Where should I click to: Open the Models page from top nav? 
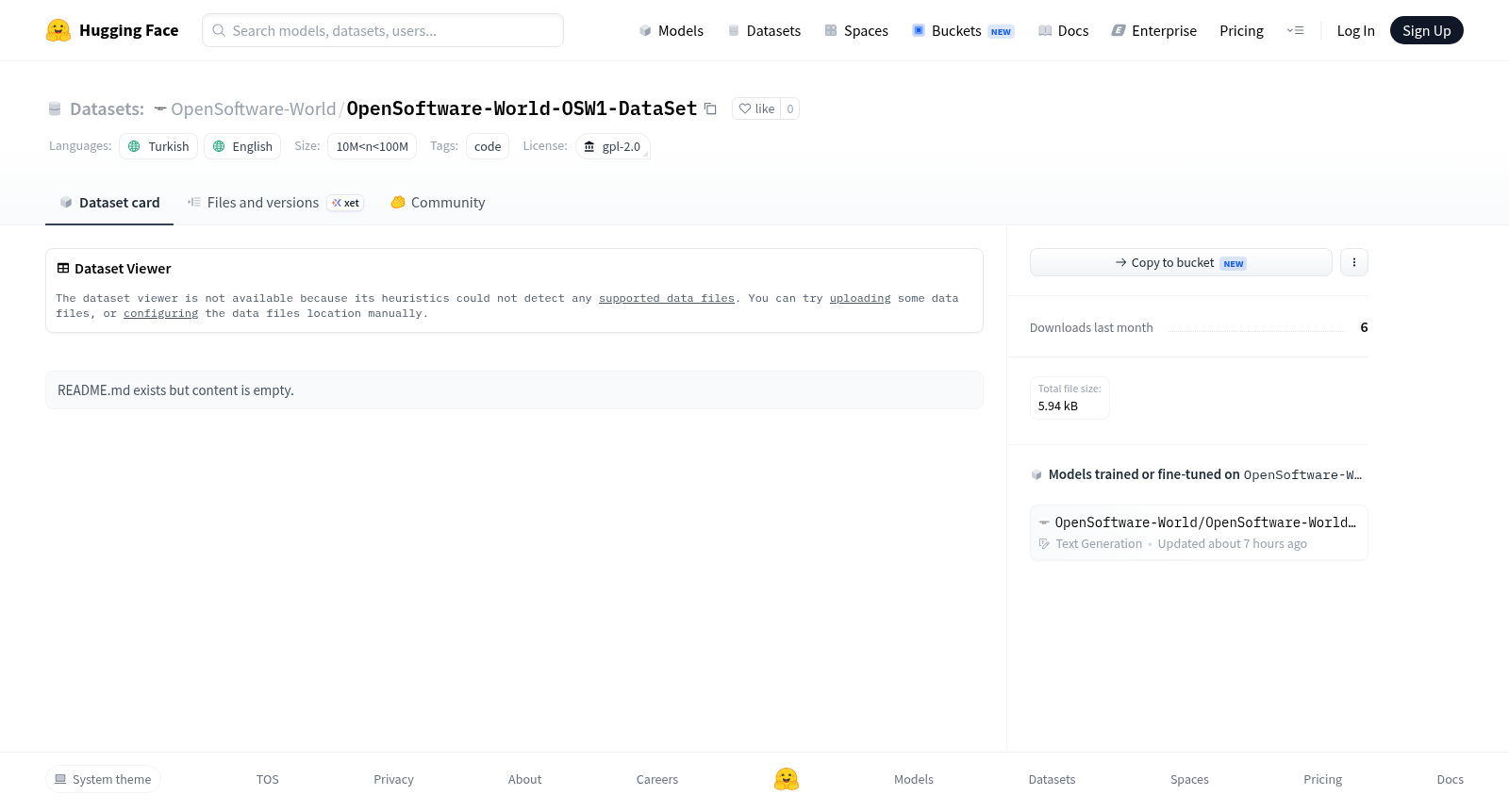coord(671,30)
